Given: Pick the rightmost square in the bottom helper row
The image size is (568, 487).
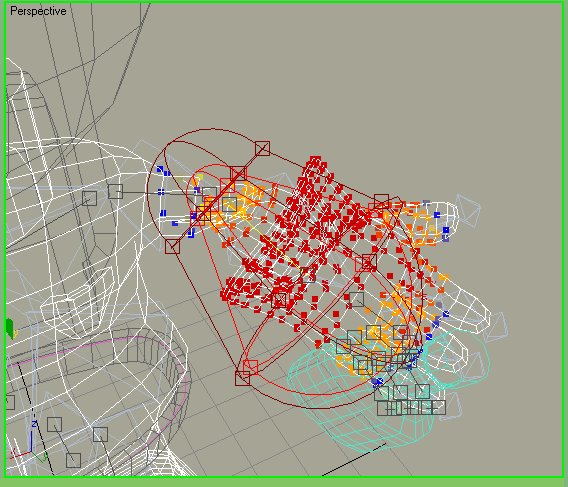Looking at the screenshot, I should (438, 408).
